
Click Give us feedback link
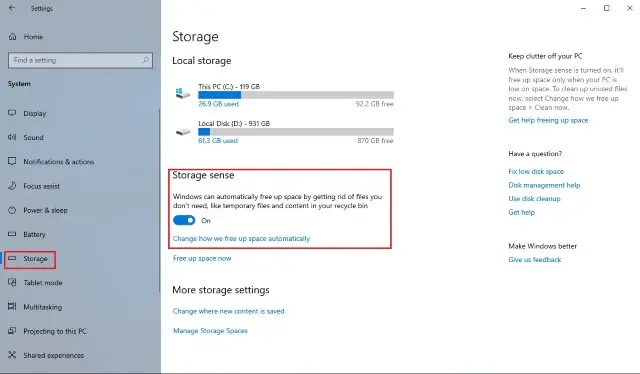click(x=534, y=260)
